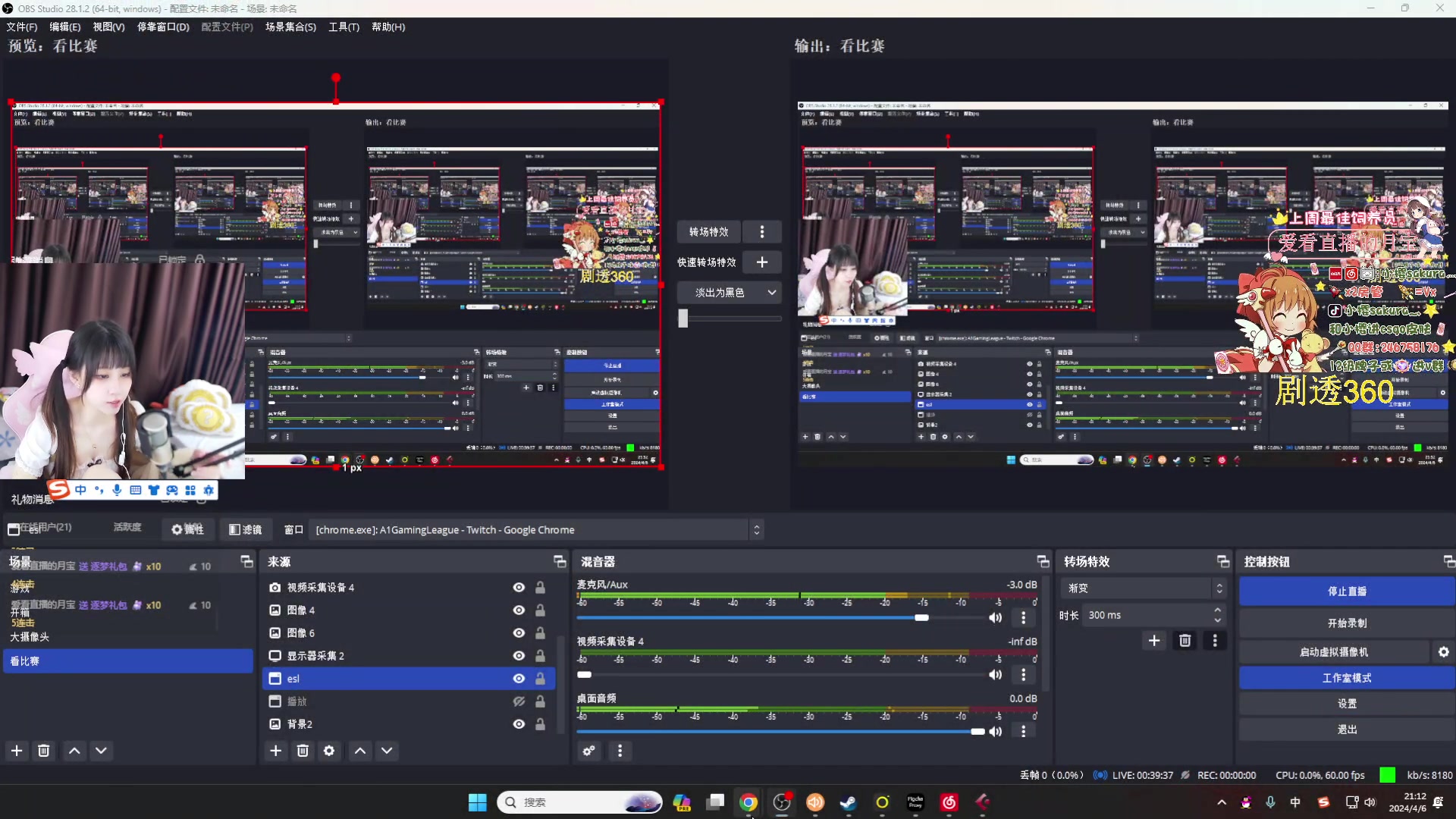Move the esl source up the list
This screenshot has width=1456, height=819.
coord(359,751)
